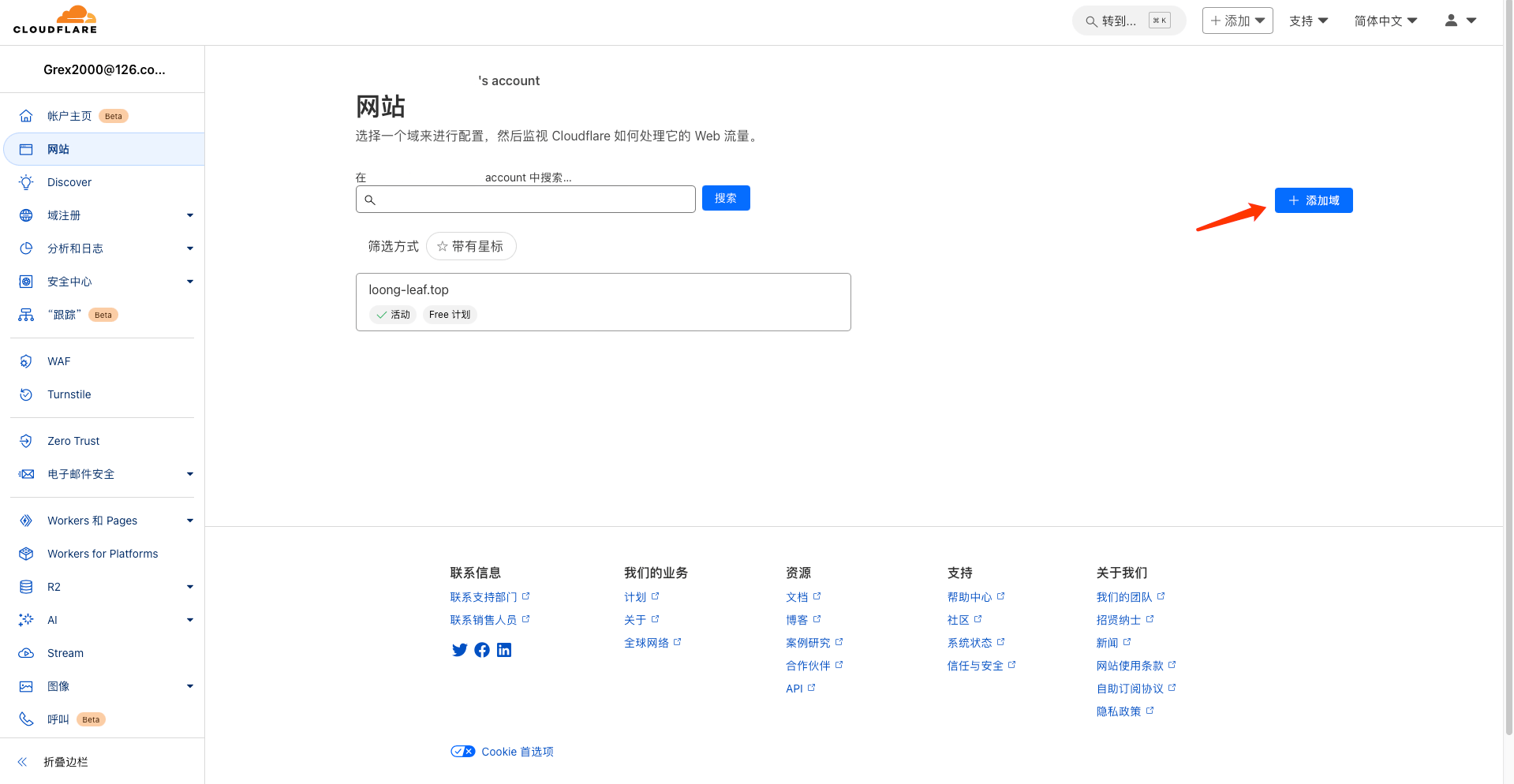This screenshot has height=784, width=1514.
Task: Open the loong-leaf.top site card
Action: click(604, 302)
